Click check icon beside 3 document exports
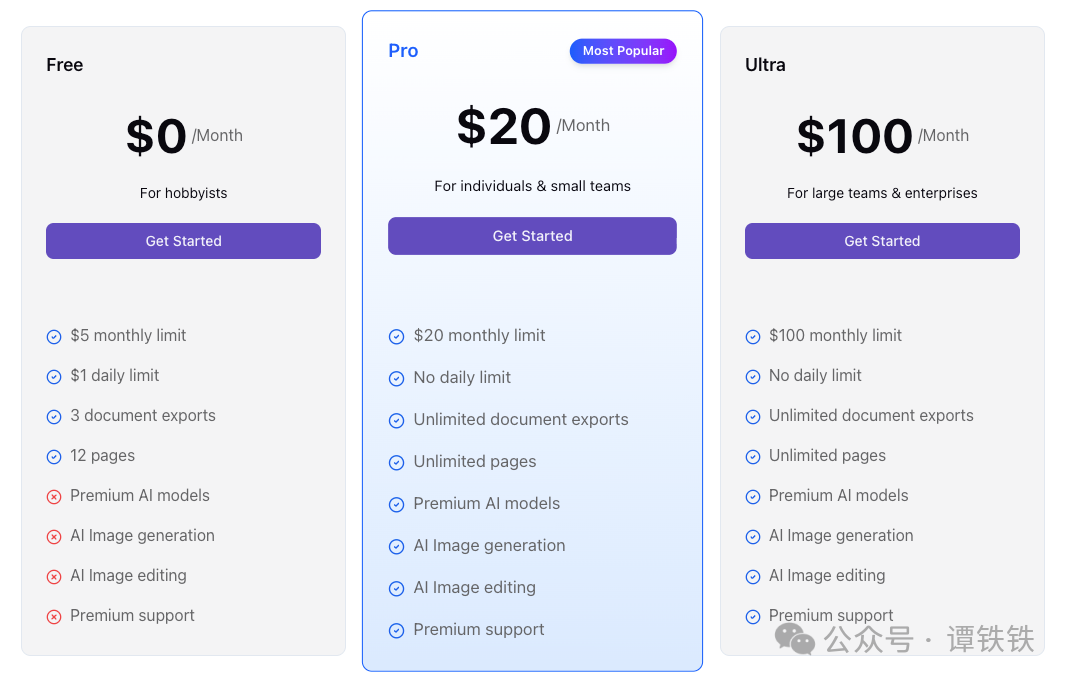The image size is (1068, 682). (54, 417)
